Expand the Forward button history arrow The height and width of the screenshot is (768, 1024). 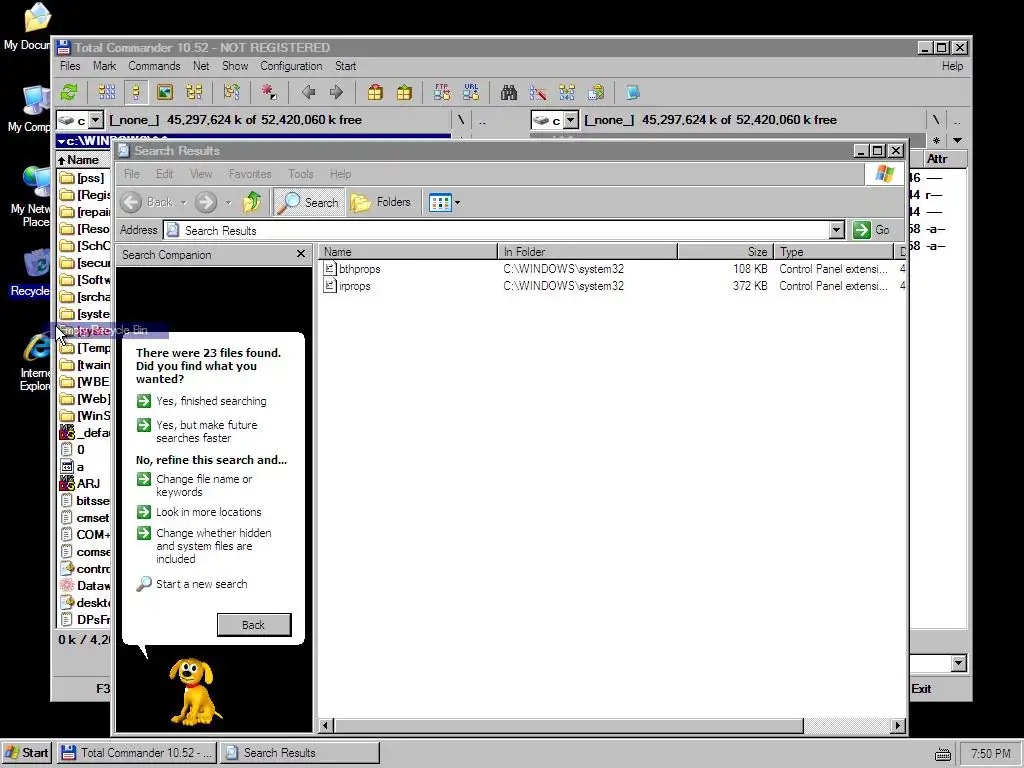[228, 203]
